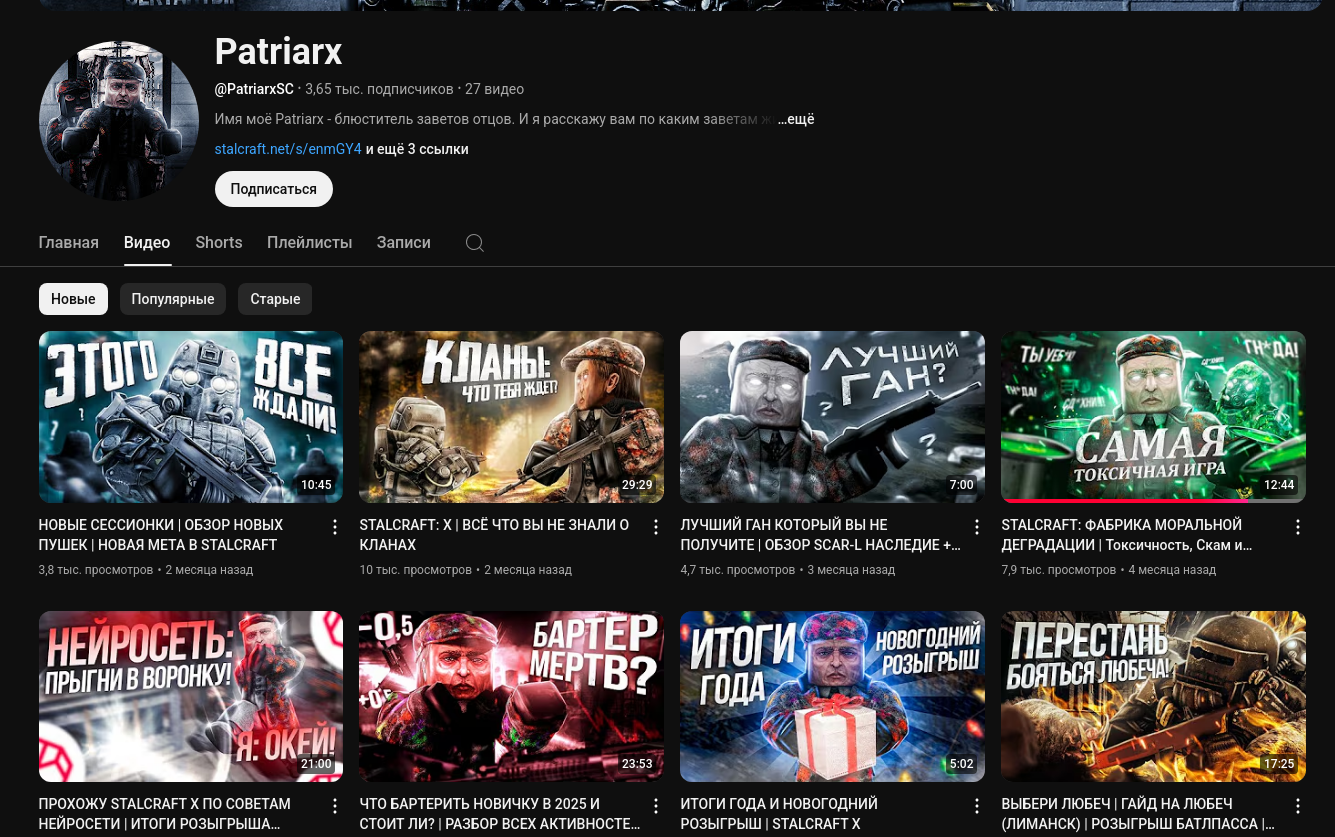Click title НОВЫЕ СЕССИОНКИ | ОБЗОР НОВЫХ ПУШЕК

(x=161, y=535)
